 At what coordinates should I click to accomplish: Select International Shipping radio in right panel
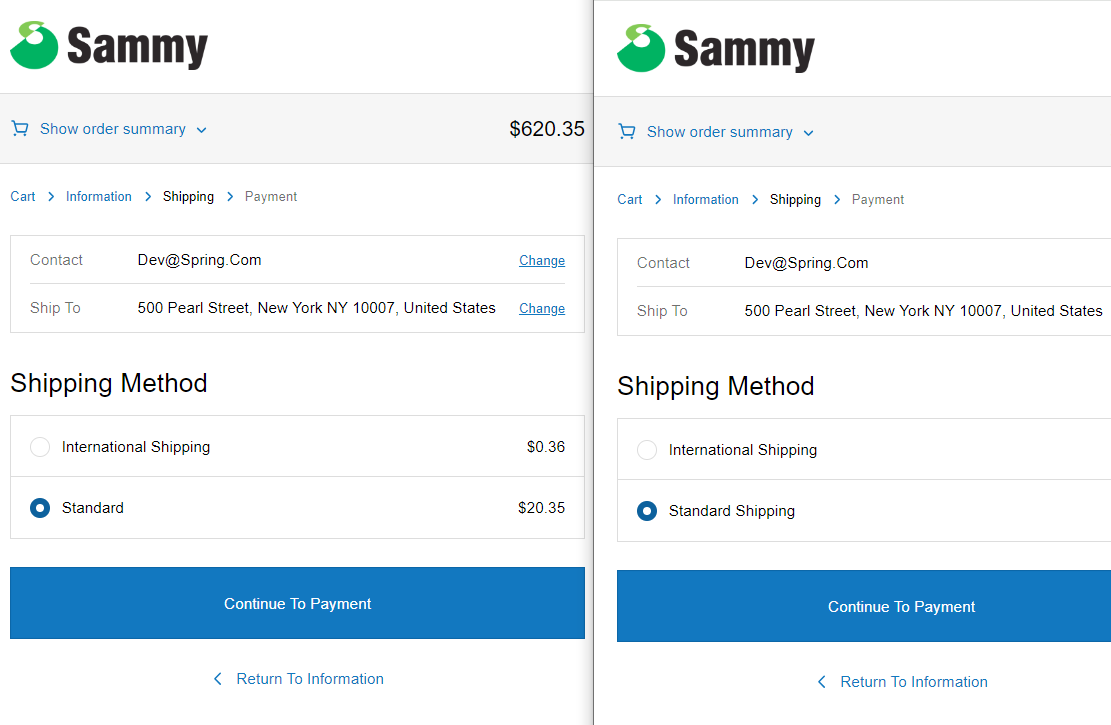coord(647,450)
